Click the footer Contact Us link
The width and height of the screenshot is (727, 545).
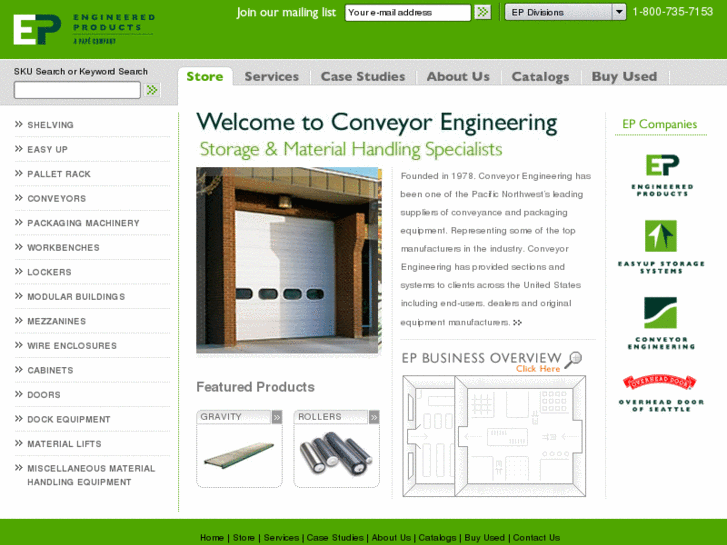(x=536, y=538)
